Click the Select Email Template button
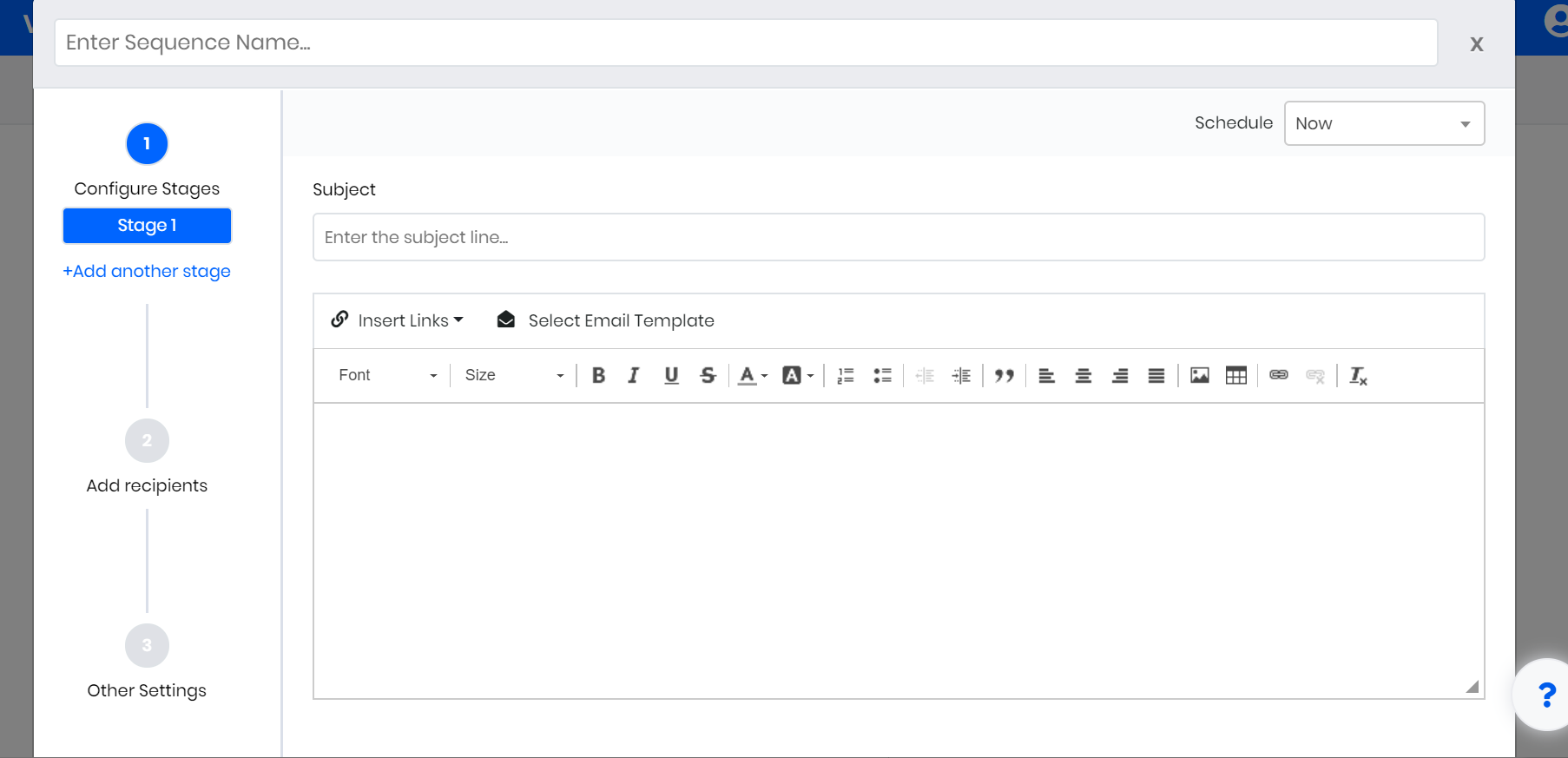1568x758 pixels. point(606,320)
